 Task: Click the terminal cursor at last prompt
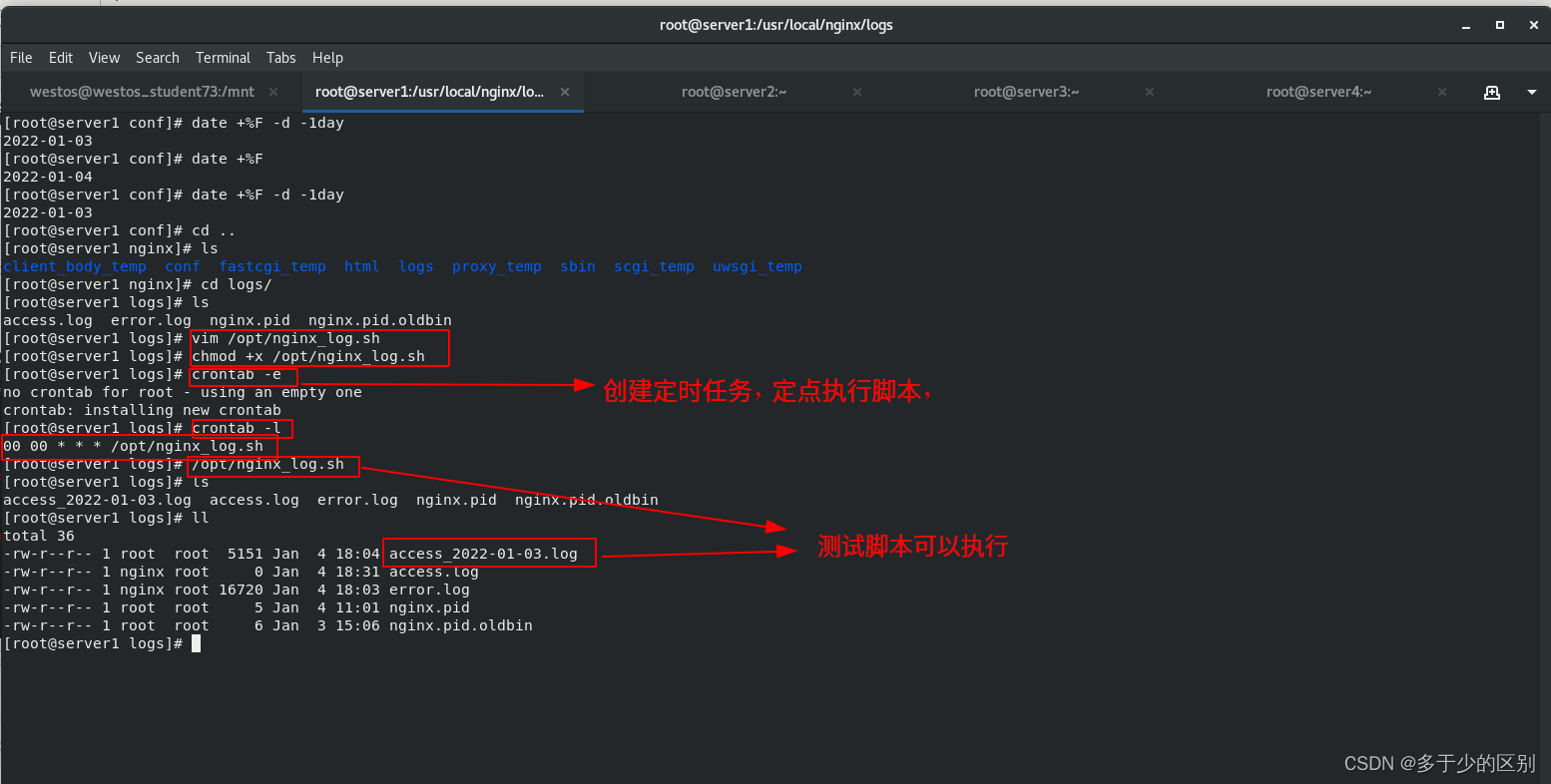pyautogui.click(x=197, y=643)
